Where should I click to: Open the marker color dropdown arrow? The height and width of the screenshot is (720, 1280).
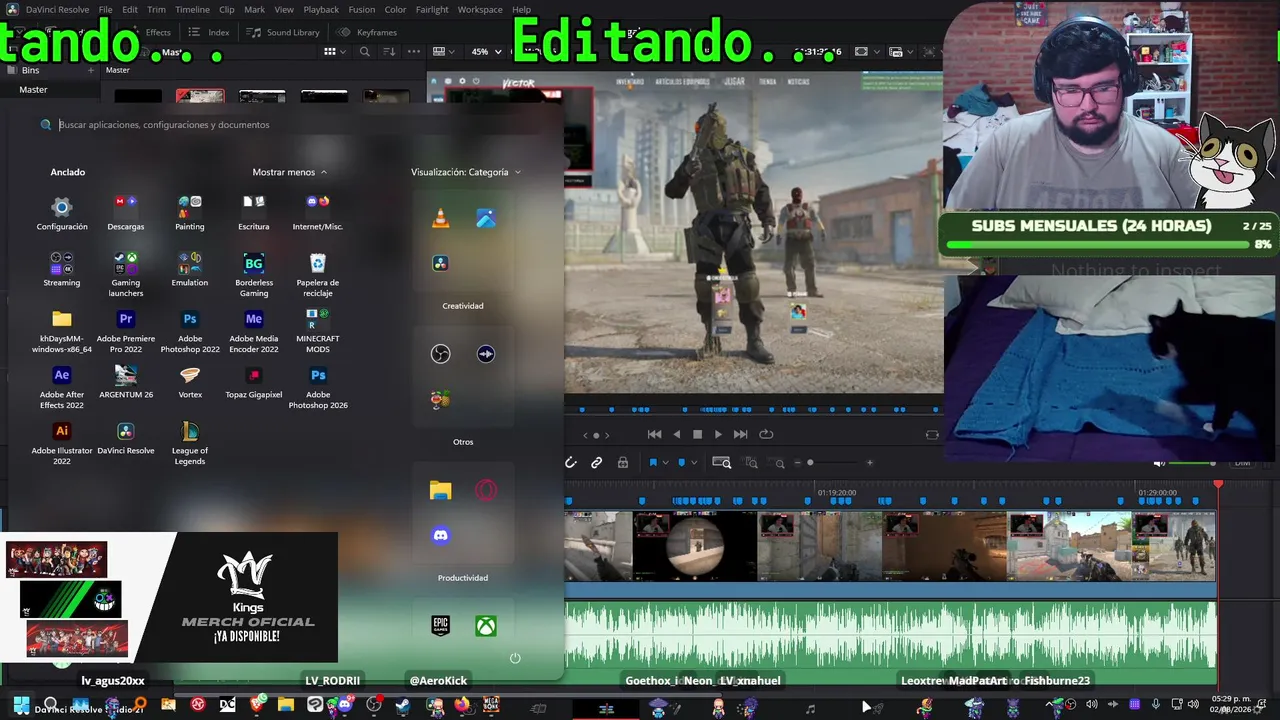click(x=694, y=463)
